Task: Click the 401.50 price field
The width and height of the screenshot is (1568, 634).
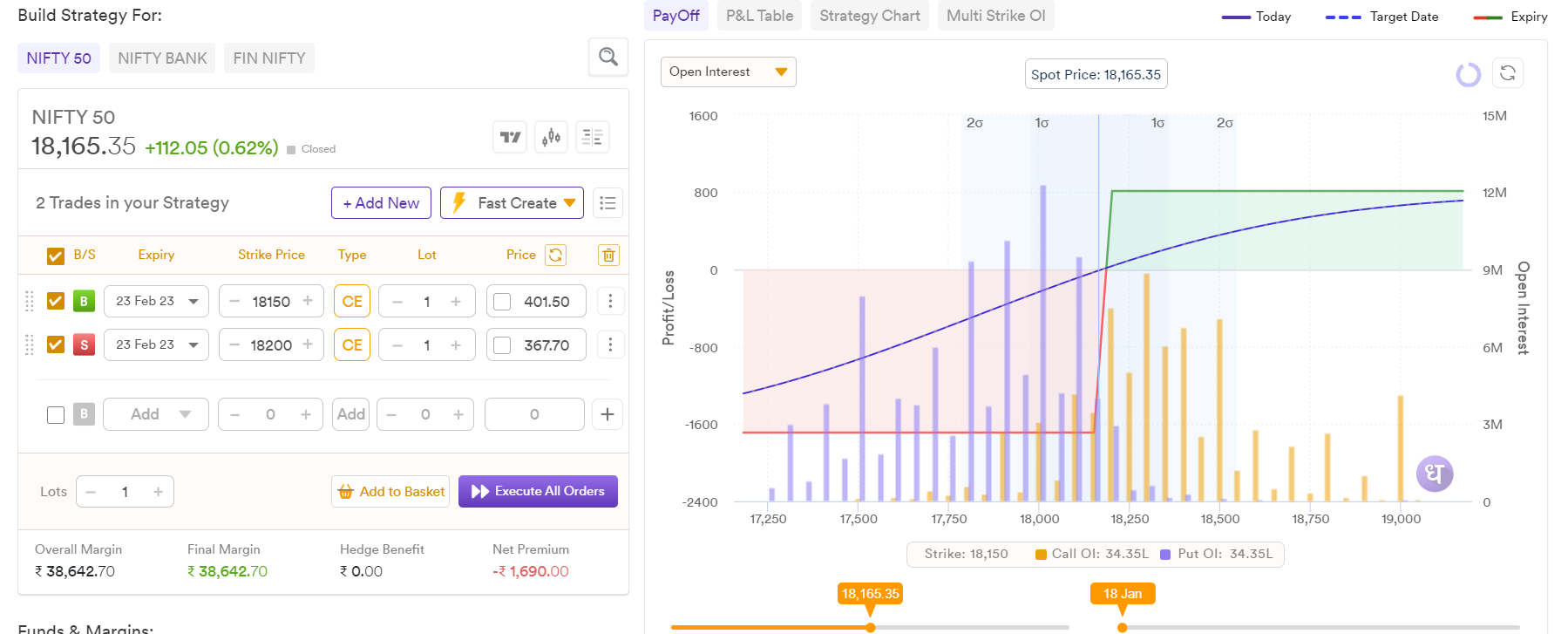Action: coord(536,301)
